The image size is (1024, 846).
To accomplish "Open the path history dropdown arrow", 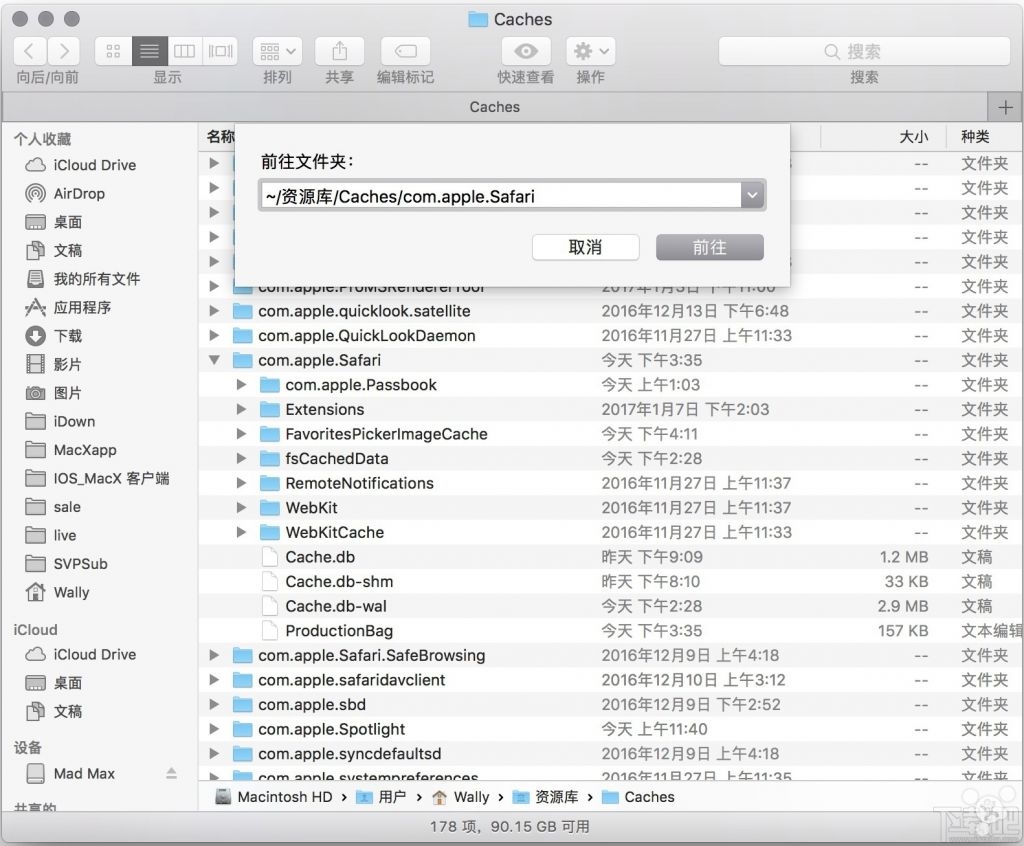I will 753,195.
